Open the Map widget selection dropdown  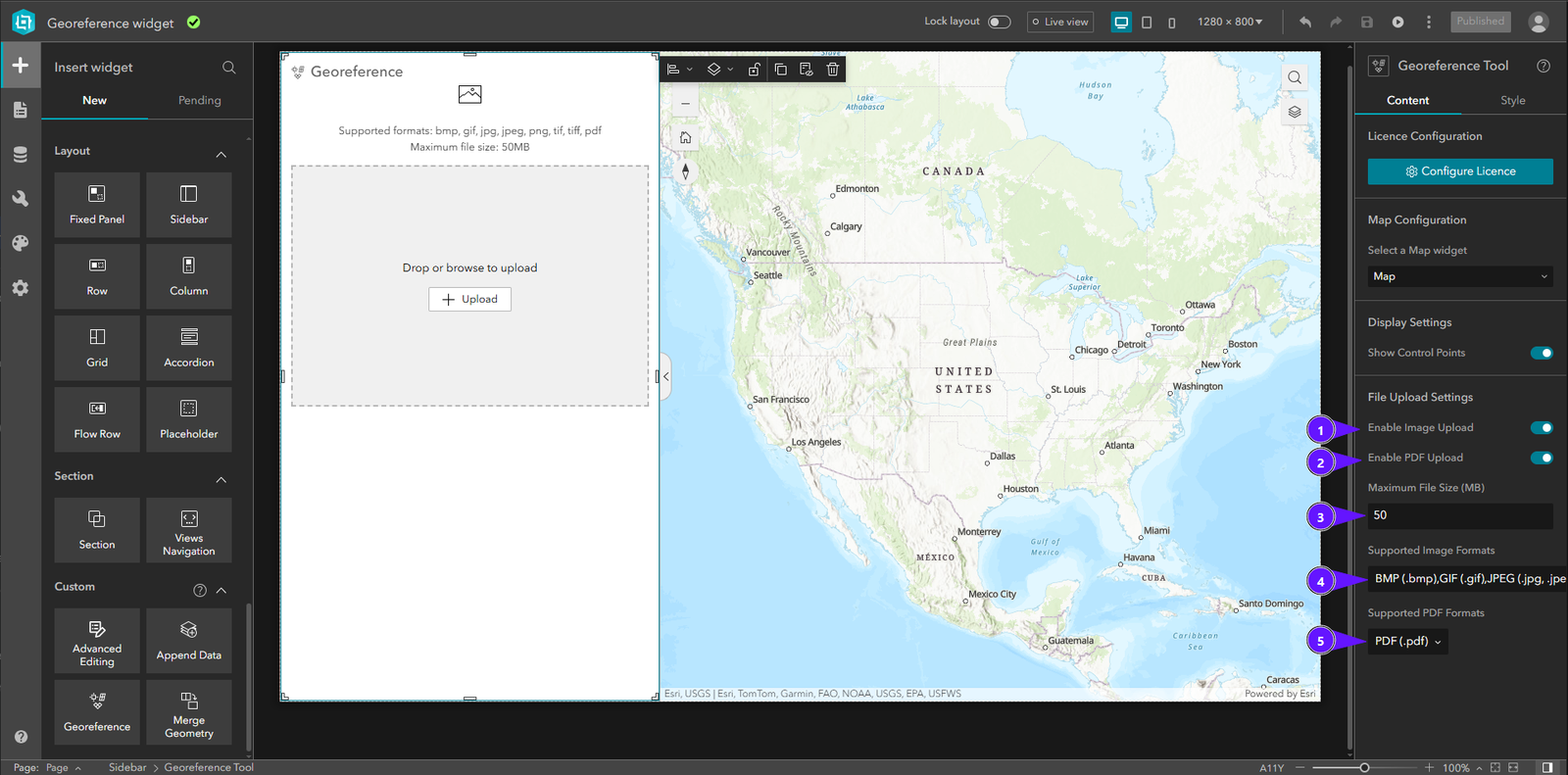[x=1460, y=276]
